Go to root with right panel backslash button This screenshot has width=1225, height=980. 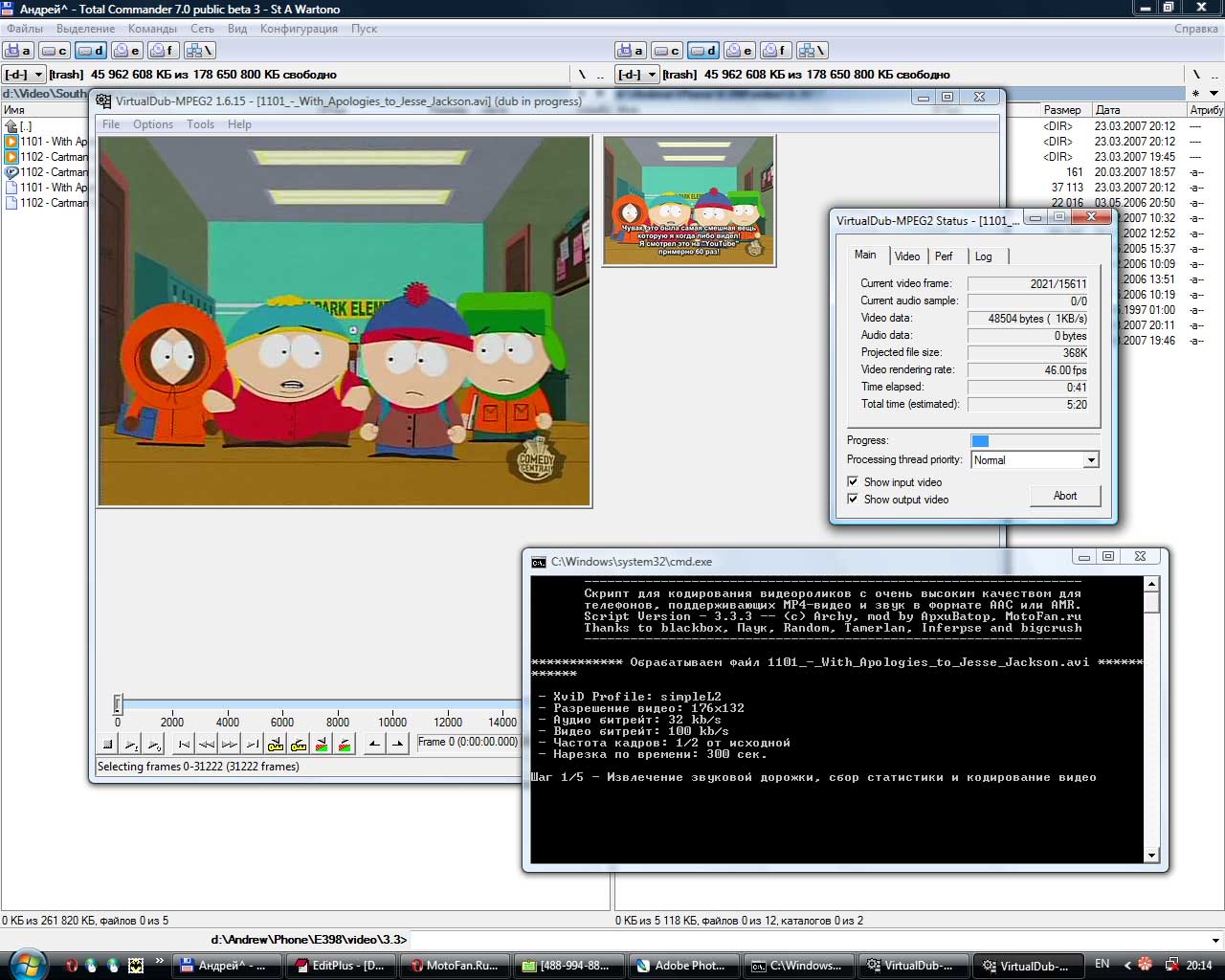[x=1196, y=75]
